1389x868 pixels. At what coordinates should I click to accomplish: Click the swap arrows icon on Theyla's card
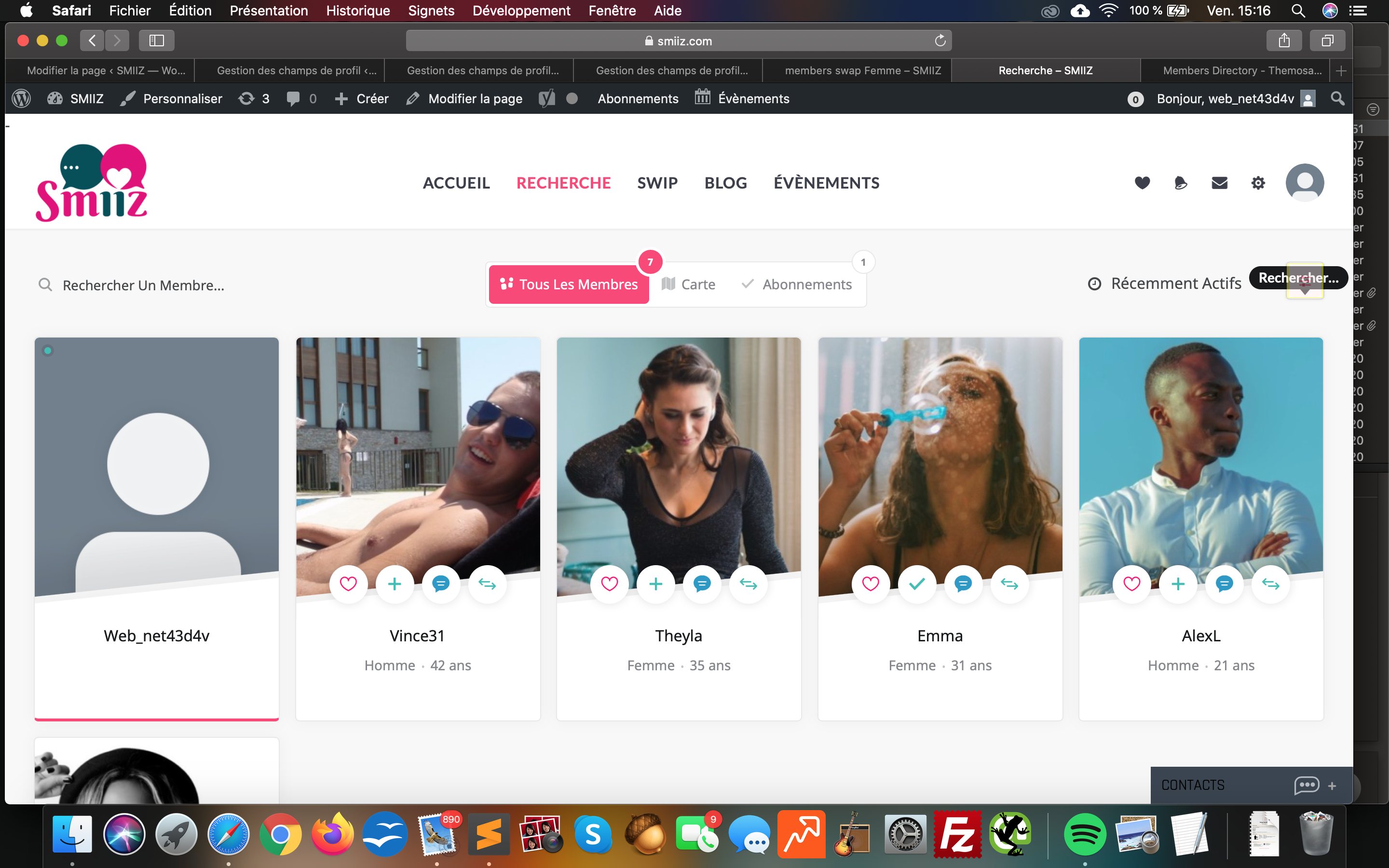(x=749, y=584)
